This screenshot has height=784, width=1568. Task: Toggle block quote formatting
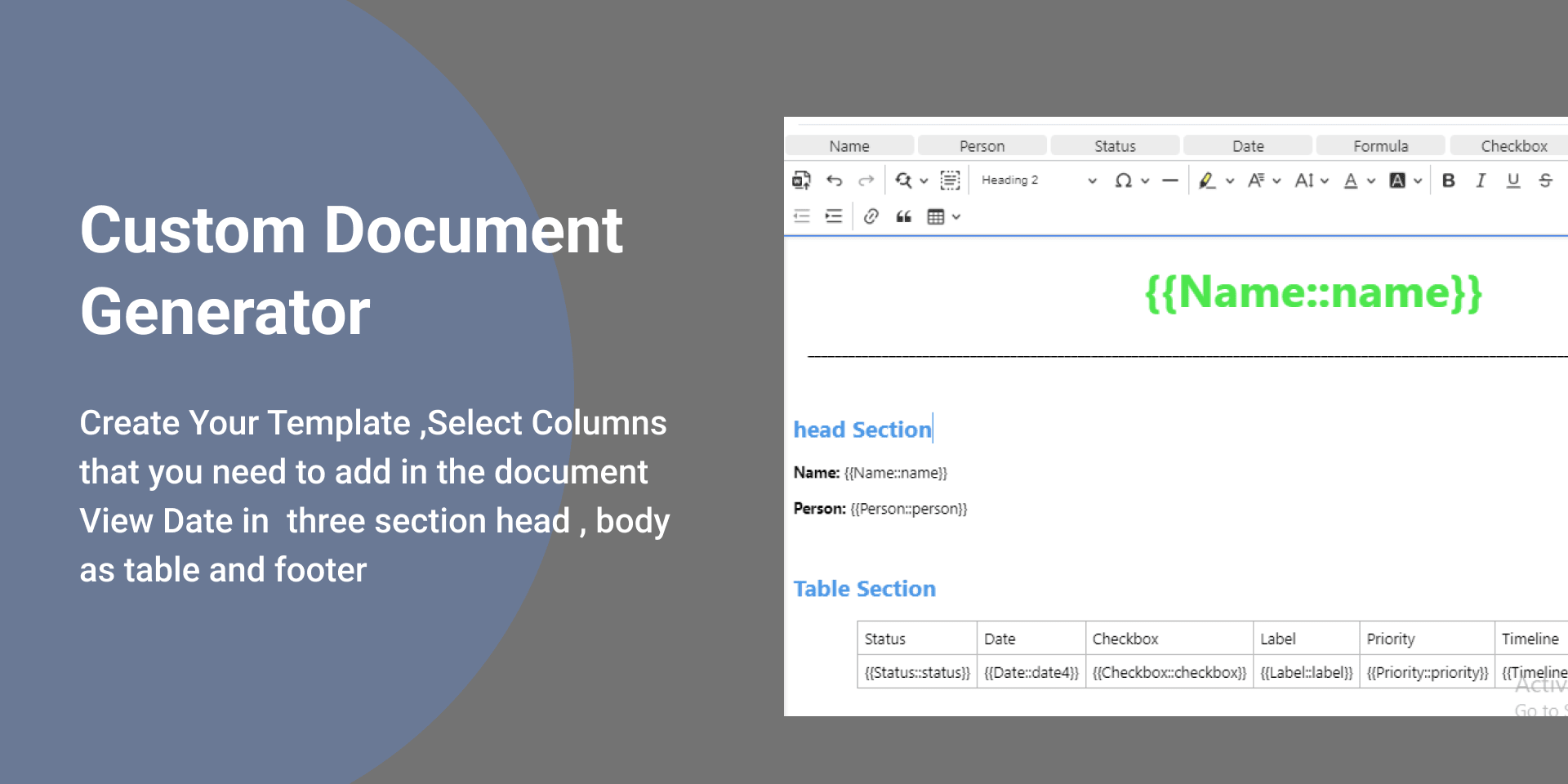(x=903, y=216)
